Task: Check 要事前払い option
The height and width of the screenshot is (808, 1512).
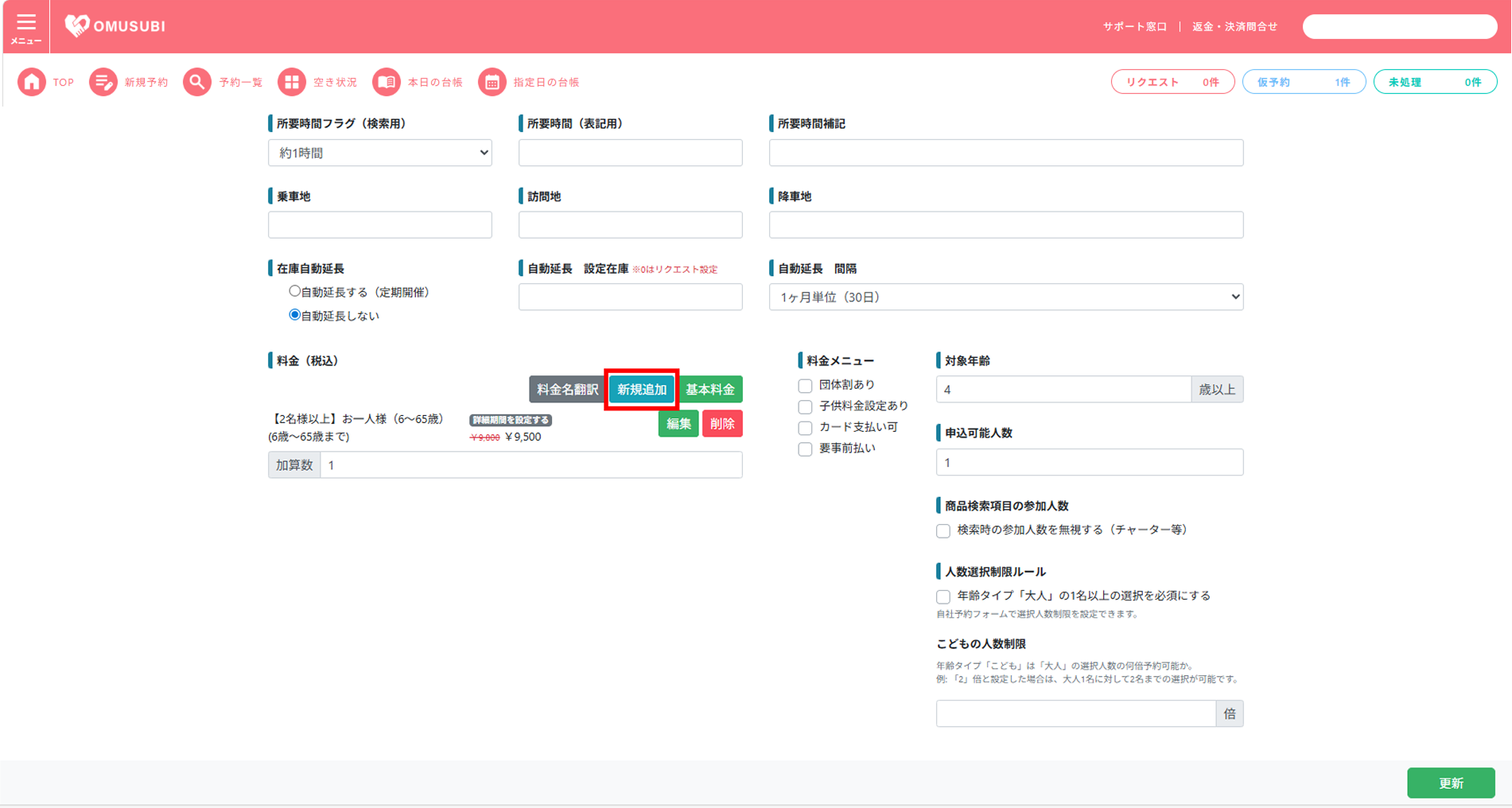Action: point(805,449)
